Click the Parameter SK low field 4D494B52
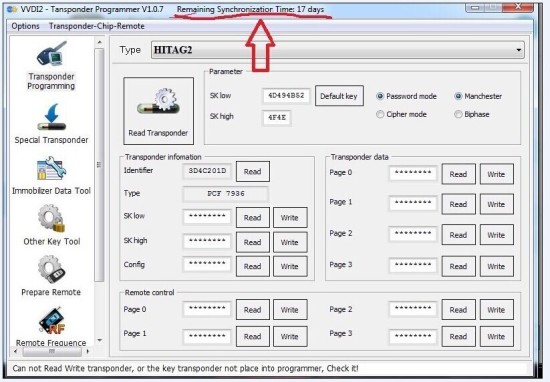 [286, 96]
